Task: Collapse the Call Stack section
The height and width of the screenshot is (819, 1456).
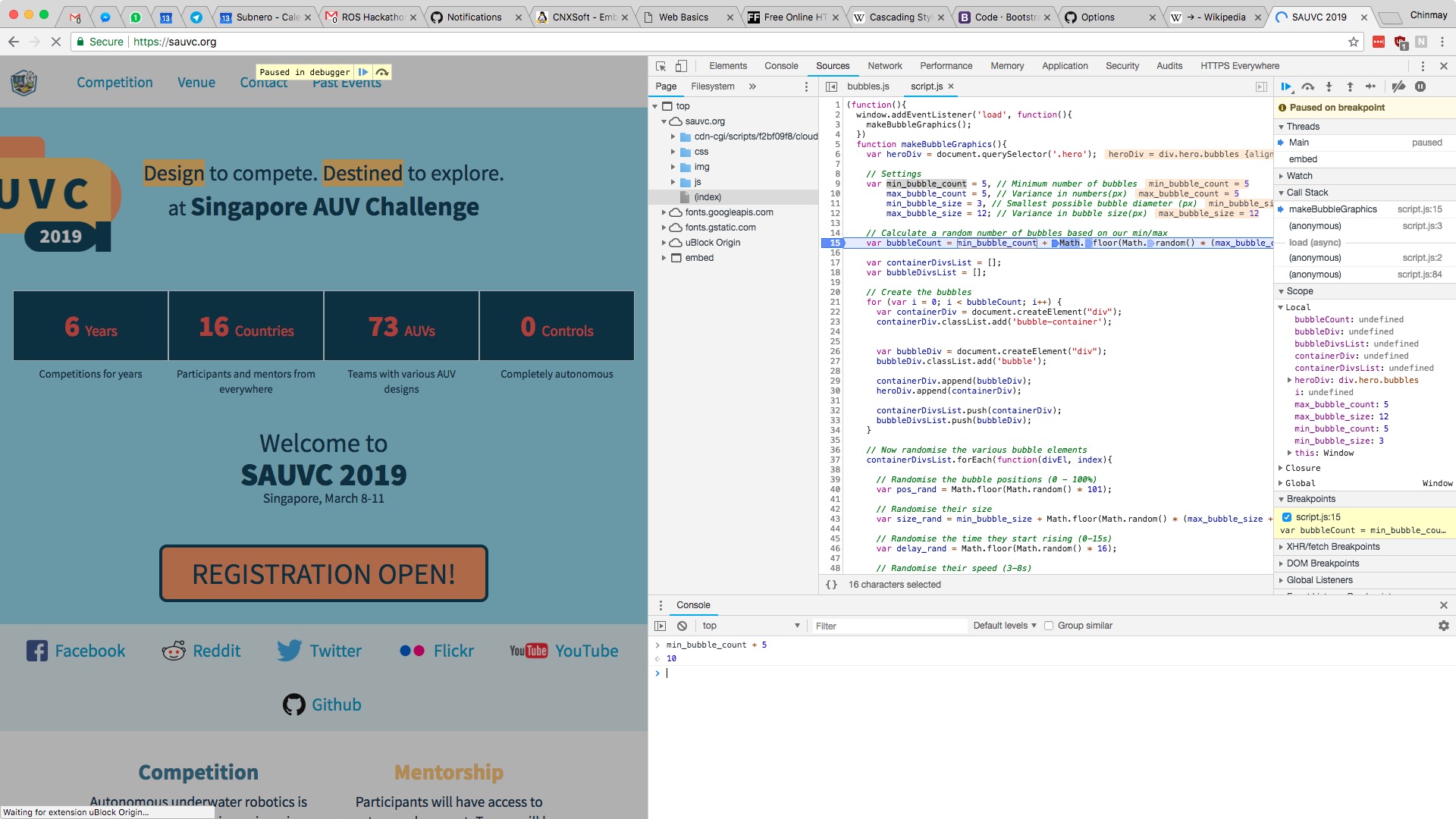Action: (1307, 193)
